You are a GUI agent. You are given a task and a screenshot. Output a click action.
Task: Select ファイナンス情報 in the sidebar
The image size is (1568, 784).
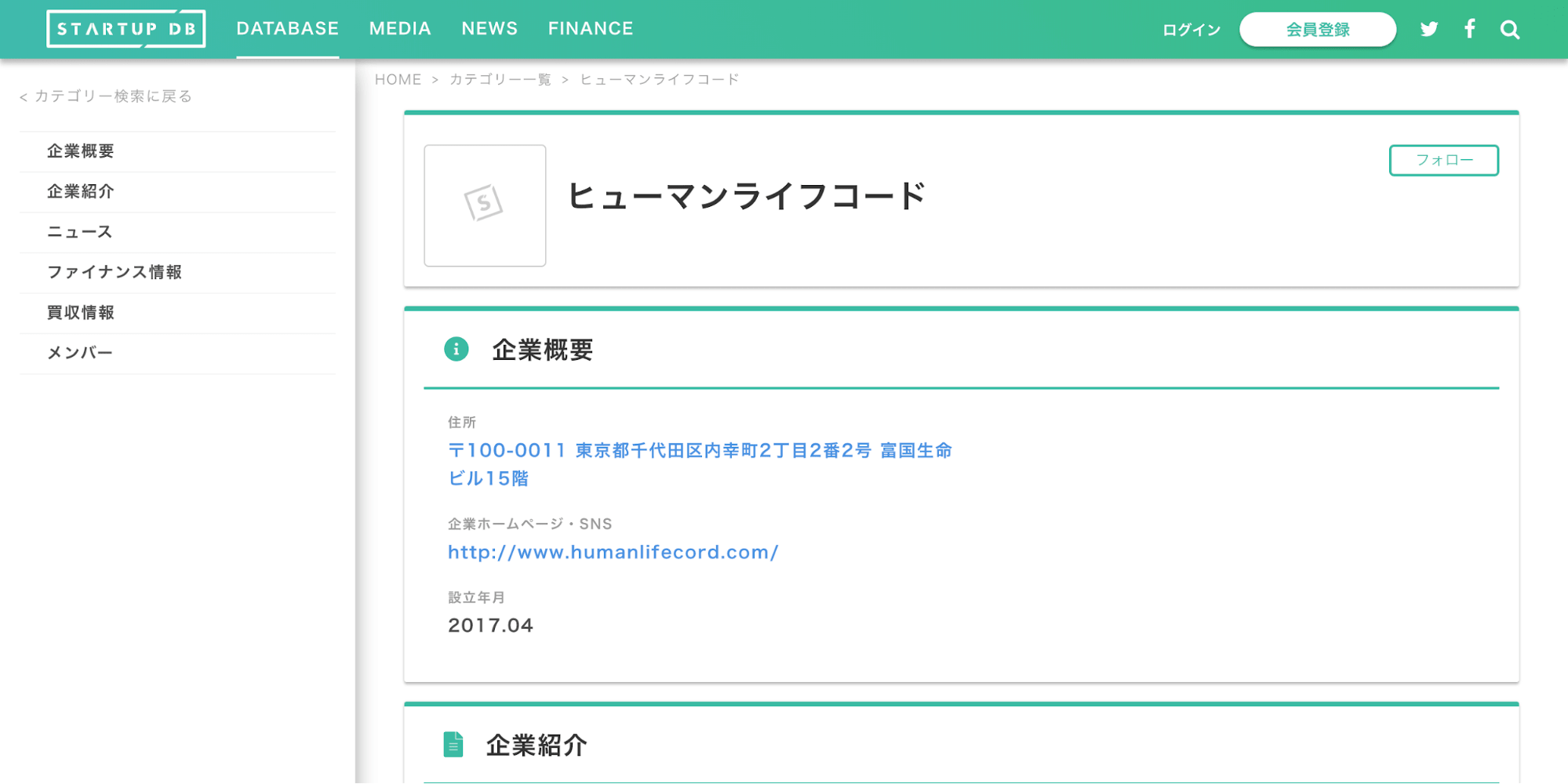pos(177,273)
